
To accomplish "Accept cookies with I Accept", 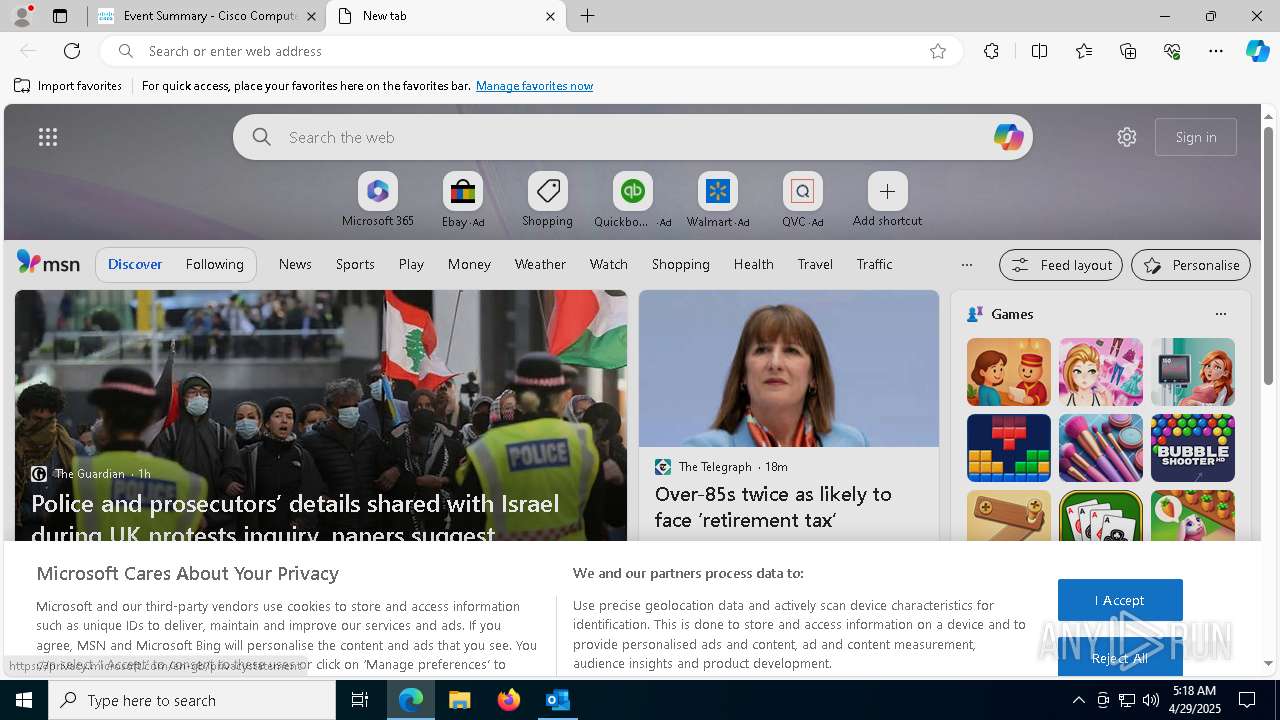I will pyautogui.click(x=1120, y=600).
